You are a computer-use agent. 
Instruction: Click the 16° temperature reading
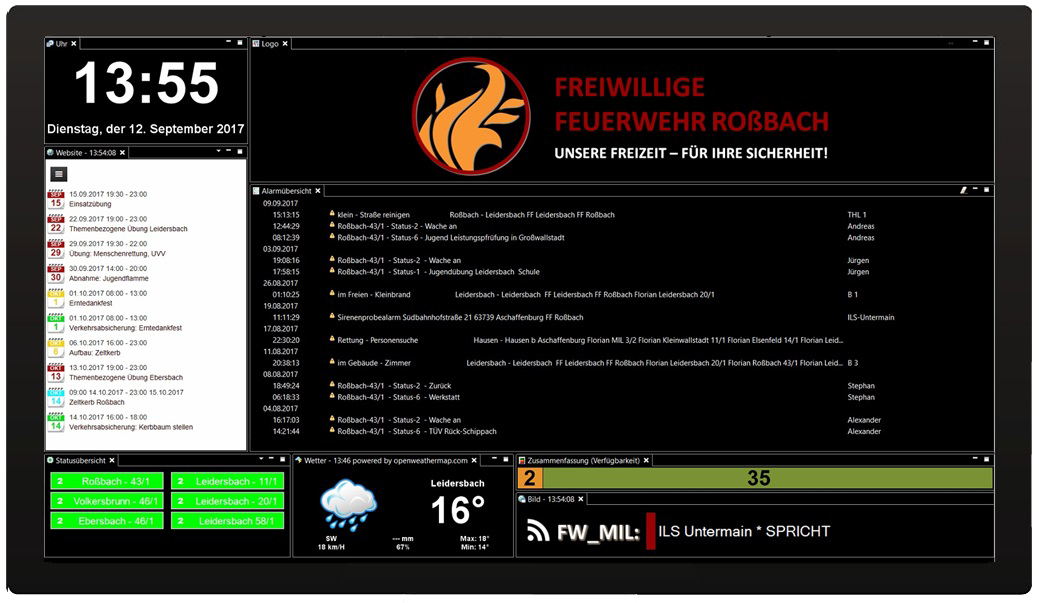(x=458, y=511)
